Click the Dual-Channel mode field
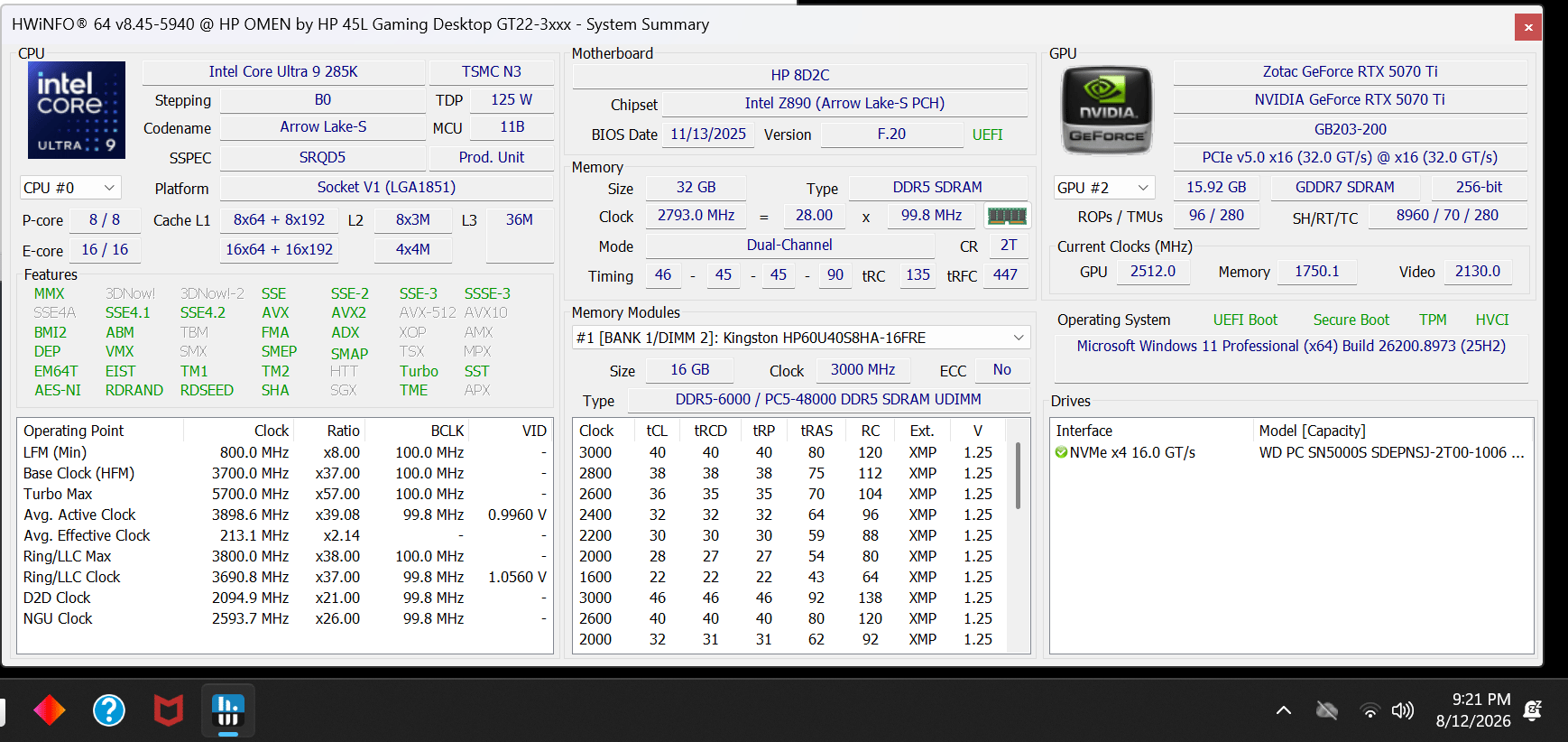1568x742 pixels. click(x=789, y=245)
